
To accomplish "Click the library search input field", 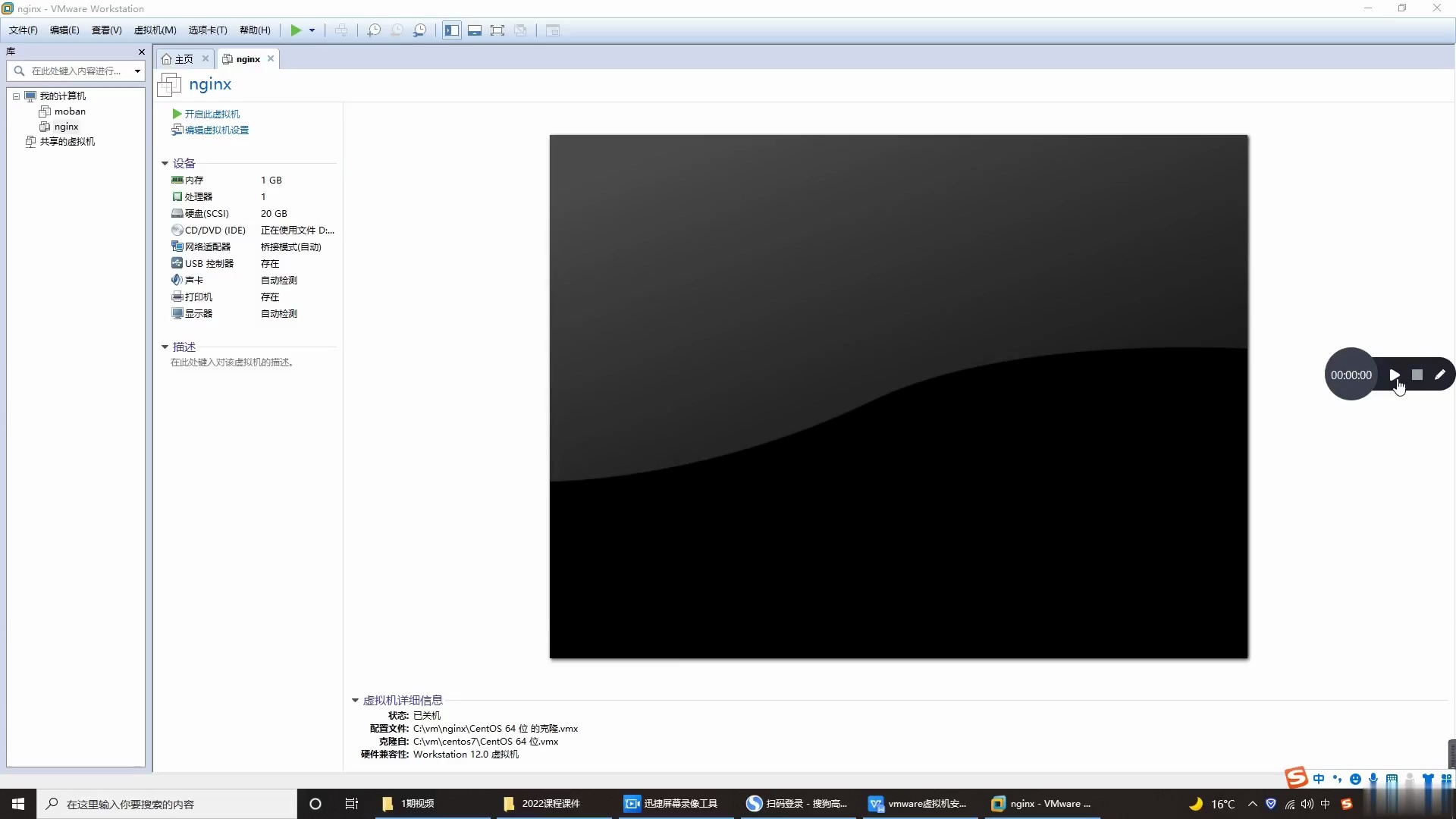I will [76, 71].
